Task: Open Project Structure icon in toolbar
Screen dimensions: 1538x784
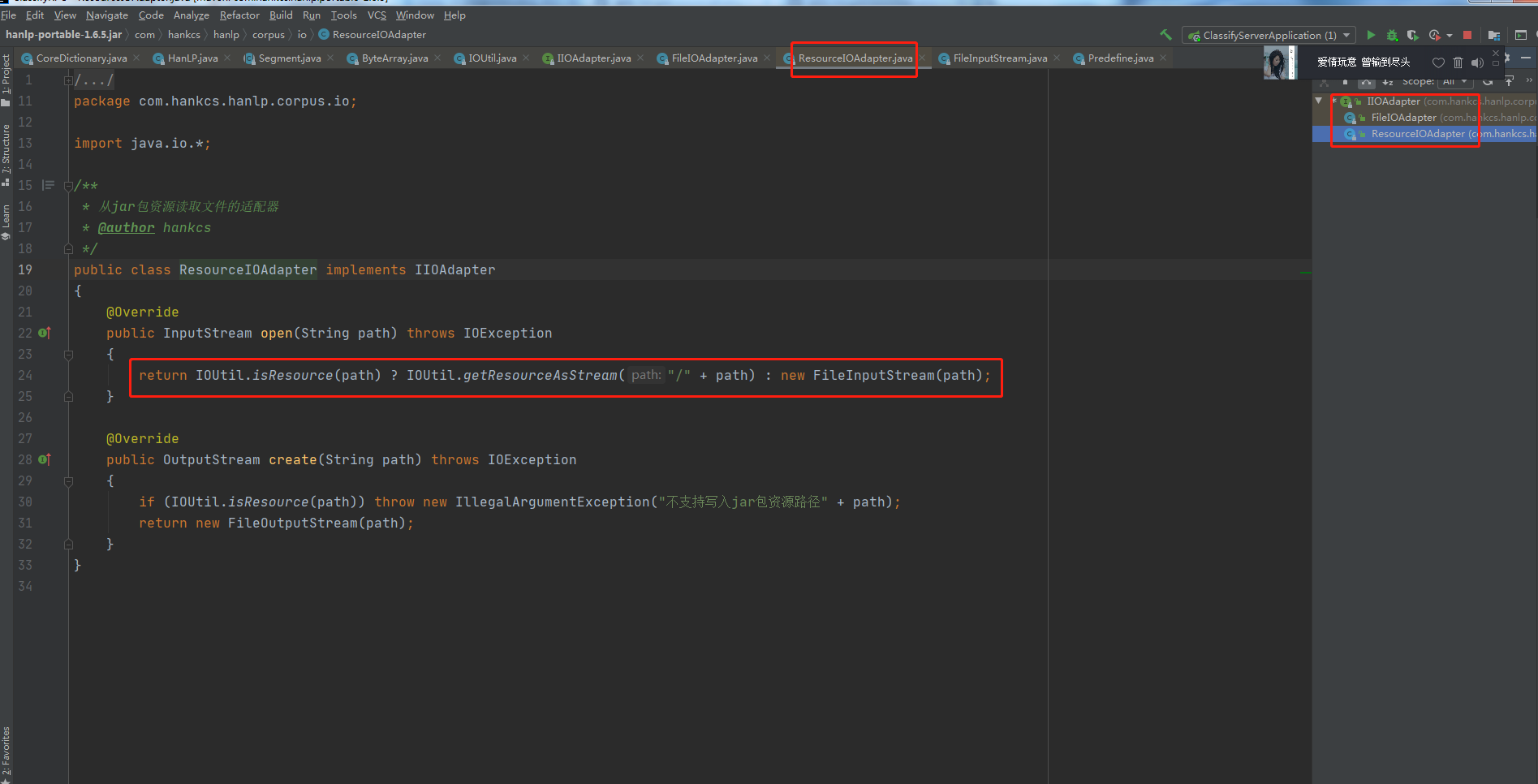Action: coord(1494,35)
